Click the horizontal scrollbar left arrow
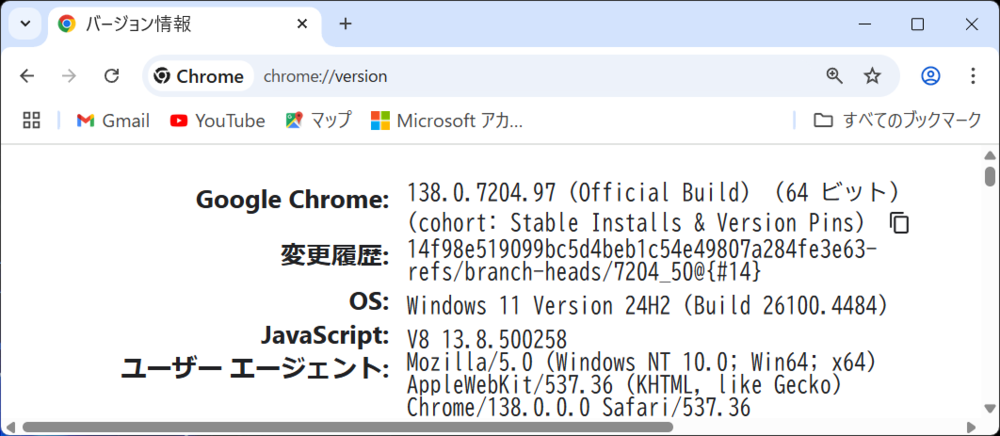Screen dimensions: 1000x436 coord(10,426)
